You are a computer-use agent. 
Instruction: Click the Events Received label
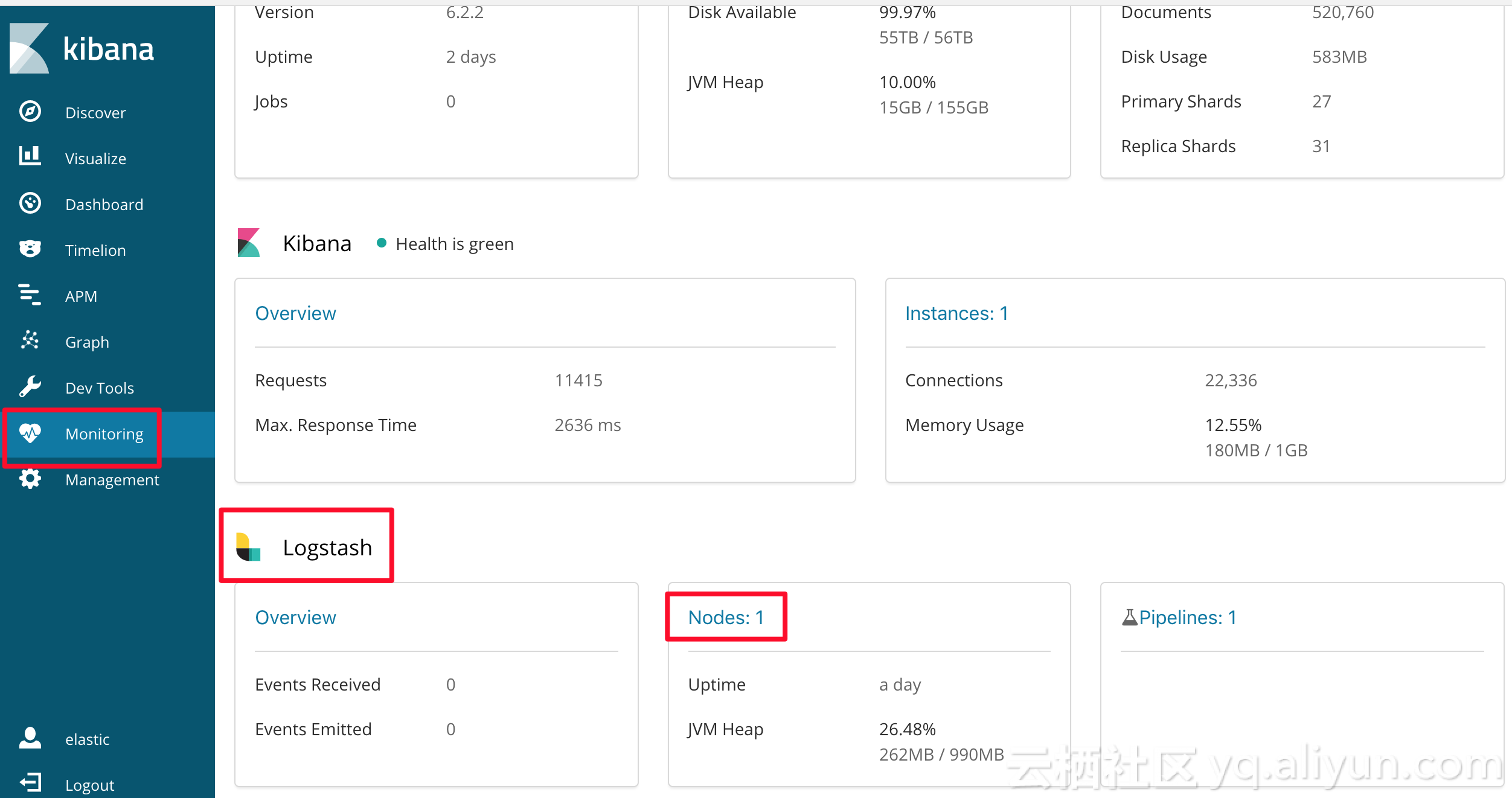318,685
